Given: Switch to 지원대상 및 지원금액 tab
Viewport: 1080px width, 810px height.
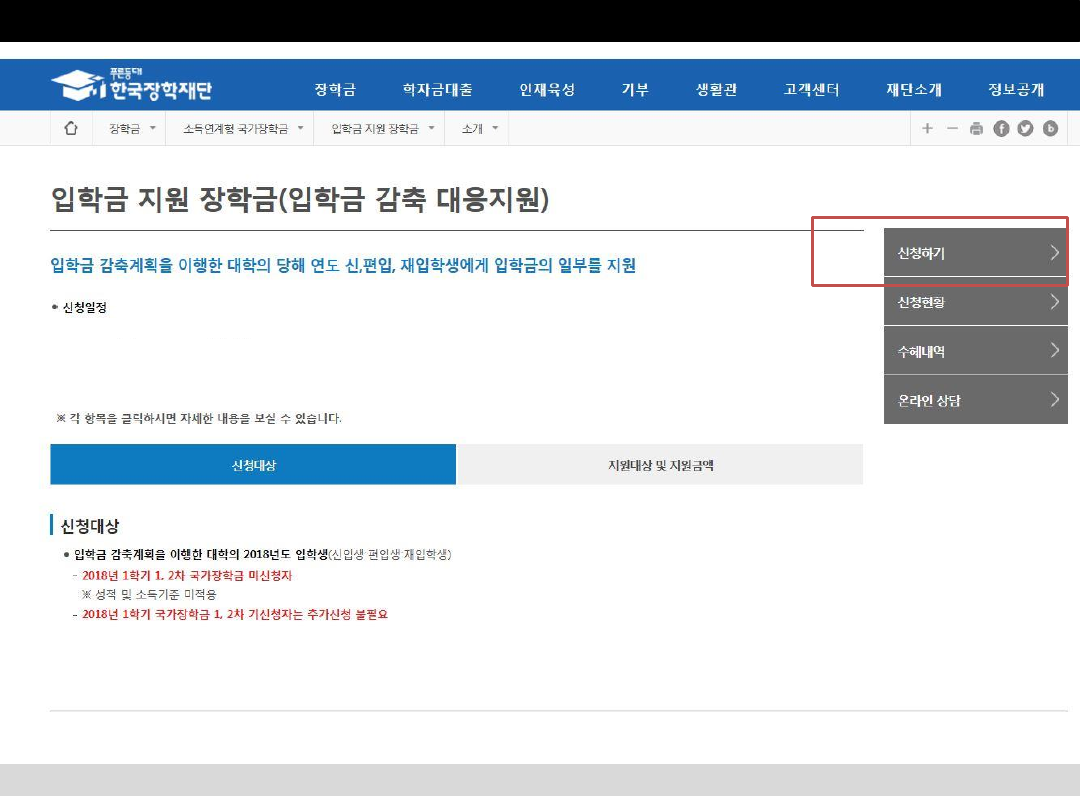Looking at the screenshot, I should click(660, 465).
